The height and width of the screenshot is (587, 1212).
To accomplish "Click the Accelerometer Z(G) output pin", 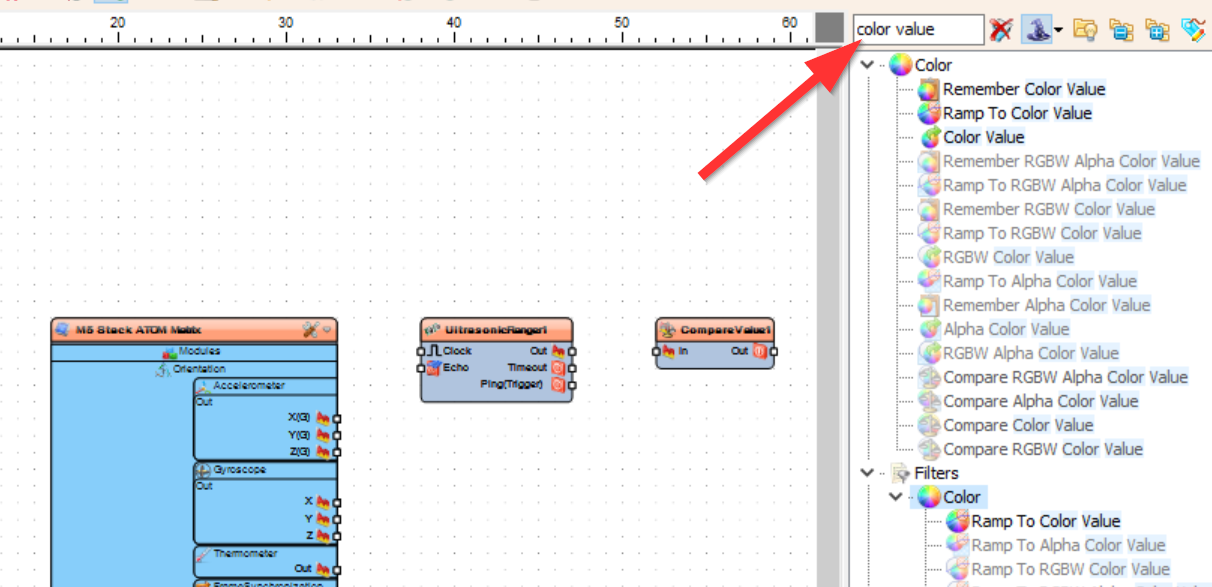I will pos(337,452).
